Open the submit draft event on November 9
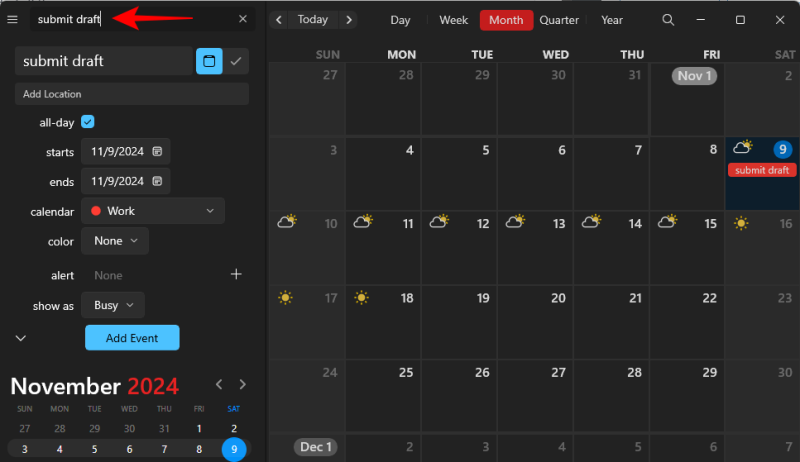The width and height of the screenshot is (800, 462). [762, 170]
